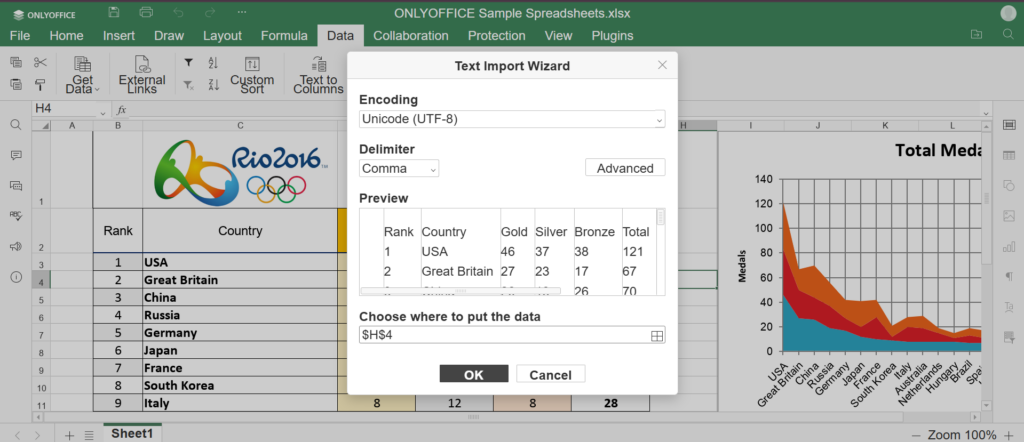Close the Text Import Wizard dialog

click(x=662, y=66)
